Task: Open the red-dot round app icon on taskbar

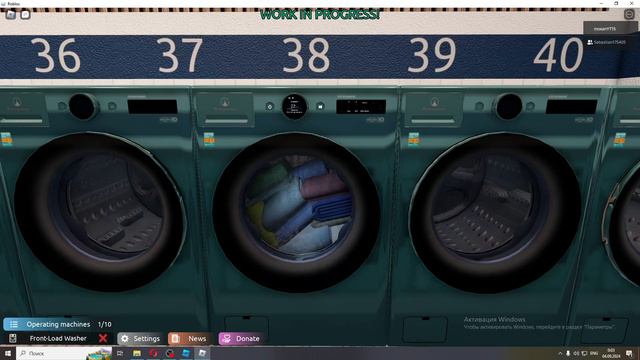Action: click(x=170, y=353)
